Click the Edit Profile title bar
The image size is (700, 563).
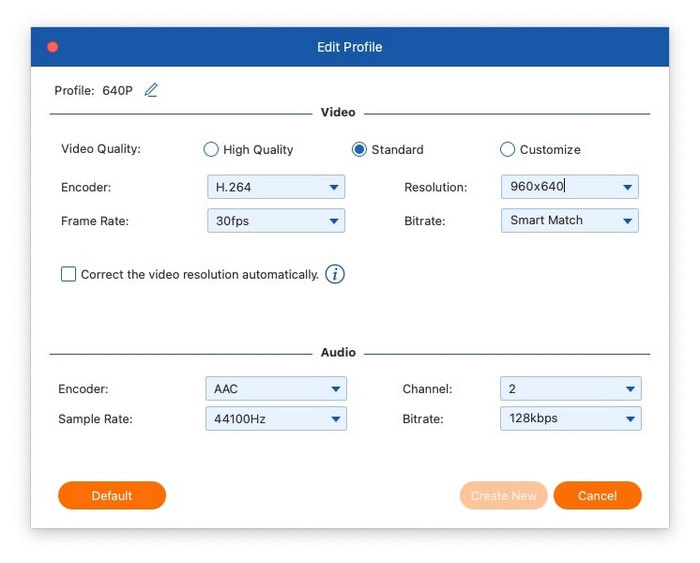(350, 47)
